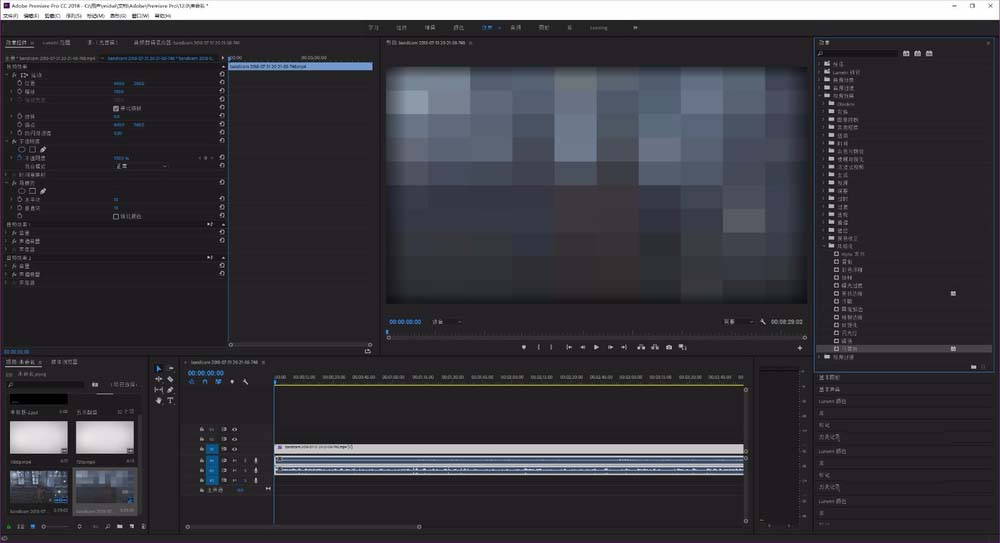This screenshot has width=1000, height=543.
Task: Open Lumetri Color panel in right sidebar
Action: pos(832,401)
